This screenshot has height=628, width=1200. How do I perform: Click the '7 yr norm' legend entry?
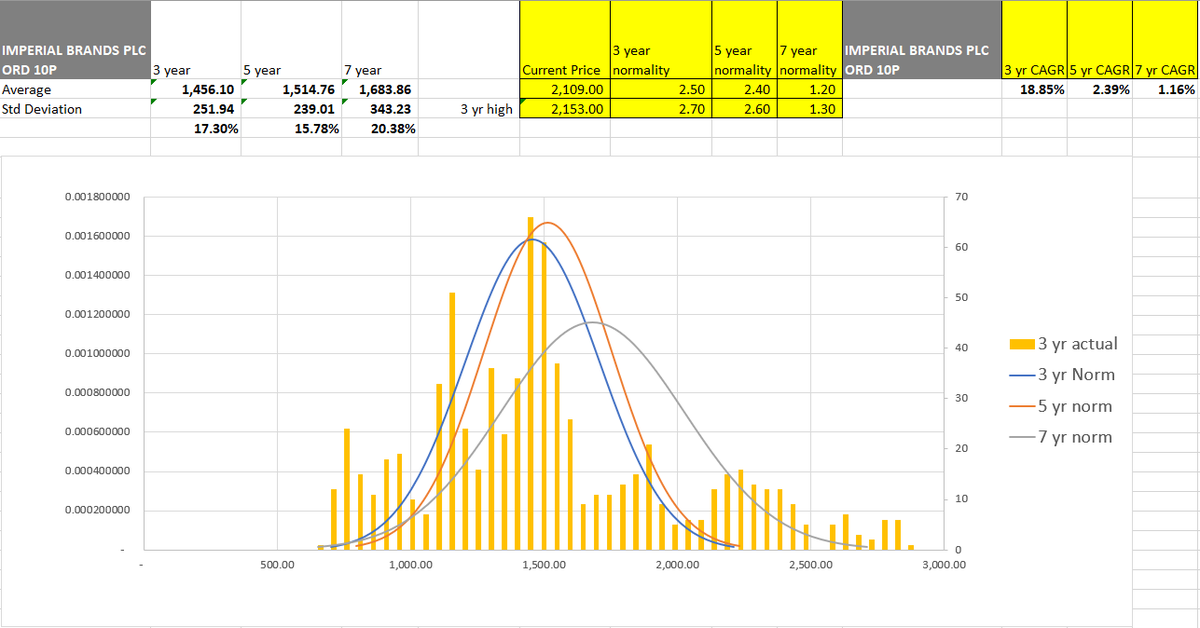[x=1063, y=437]
